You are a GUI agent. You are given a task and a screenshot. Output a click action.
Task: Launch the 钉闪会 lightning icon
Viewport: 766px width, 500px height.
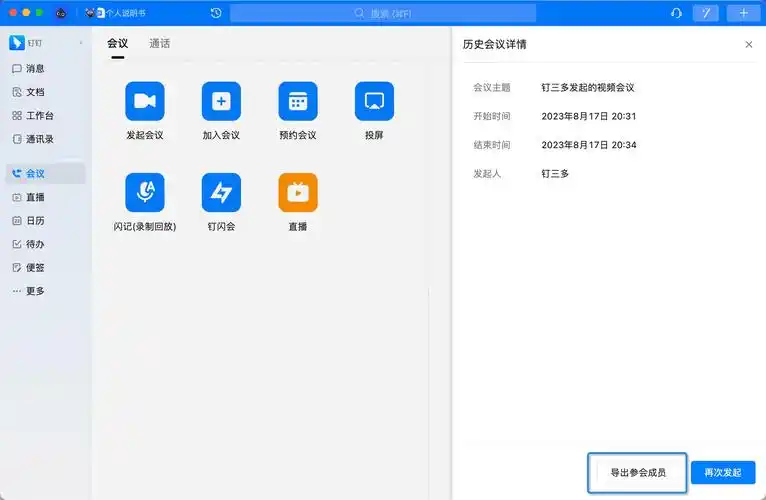221,193
